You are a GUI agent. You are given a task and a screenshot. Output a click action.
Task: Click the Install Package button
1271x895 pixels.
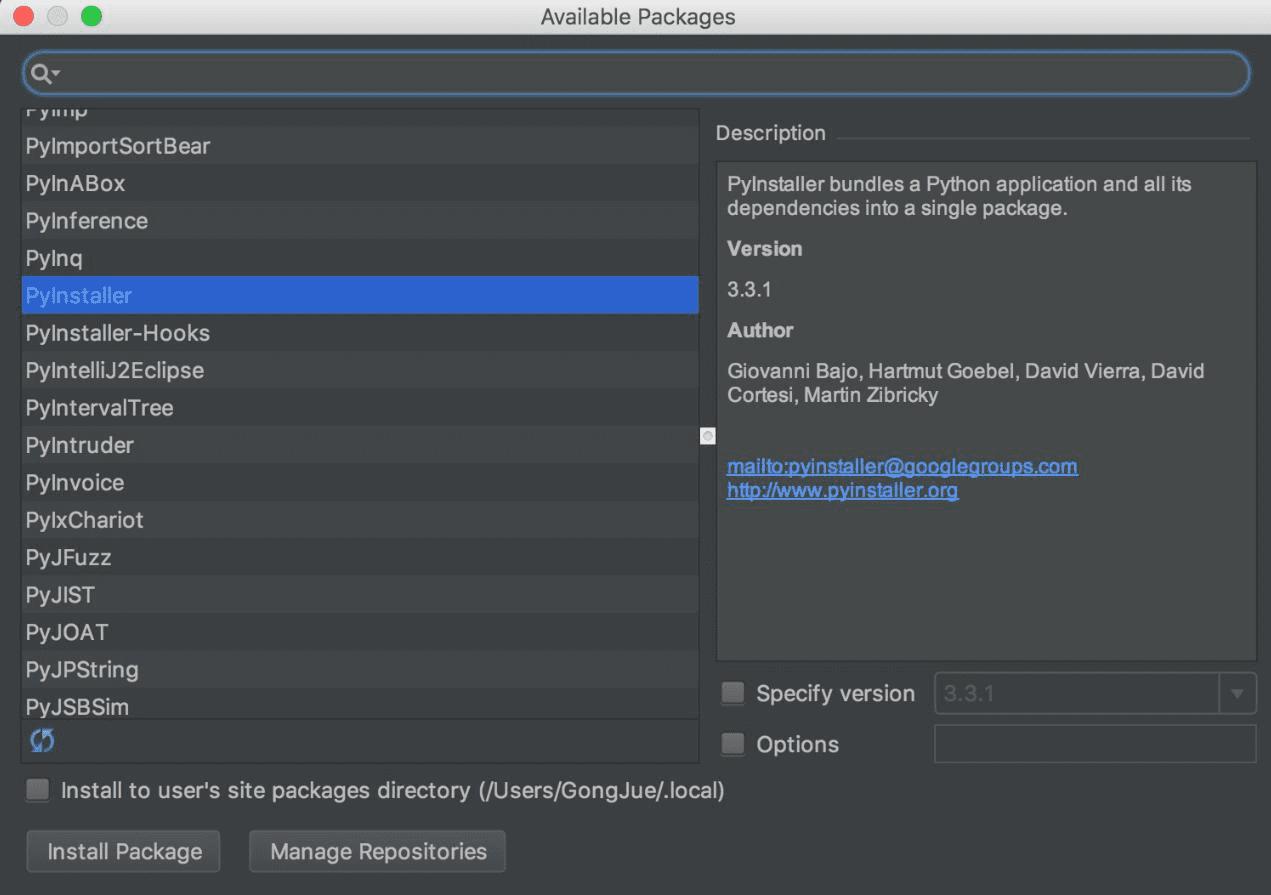122,851
